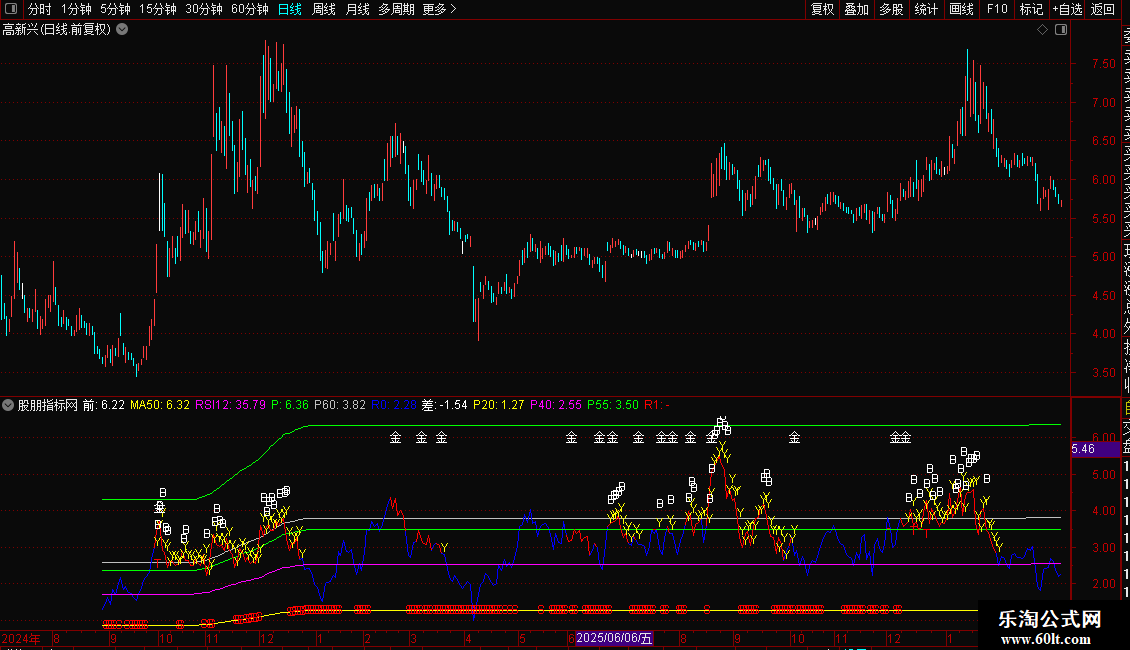Switch to 周线 weekly period
The width and height of the screenshot is (1130, 650).
tap(324, 9)
